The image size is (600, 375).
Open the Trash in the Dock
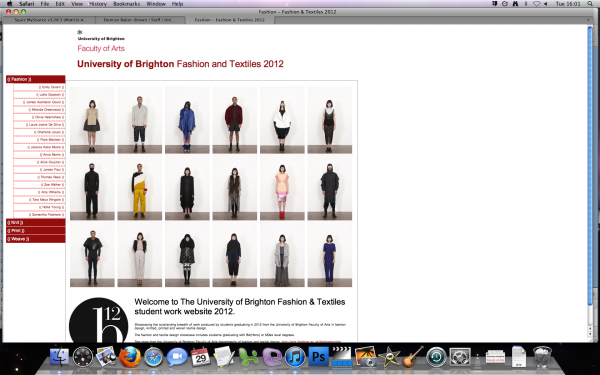(x=542, y=357)
